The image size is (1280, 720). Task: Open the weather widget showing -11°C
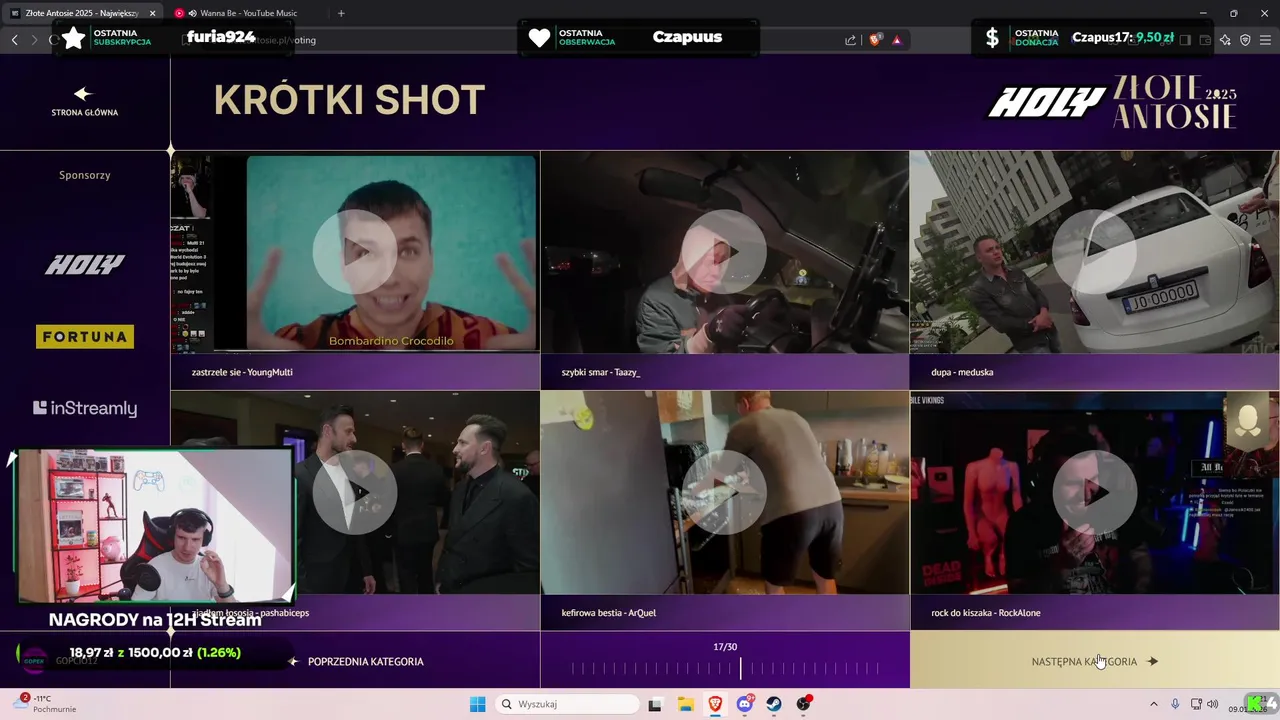[45, 703]
